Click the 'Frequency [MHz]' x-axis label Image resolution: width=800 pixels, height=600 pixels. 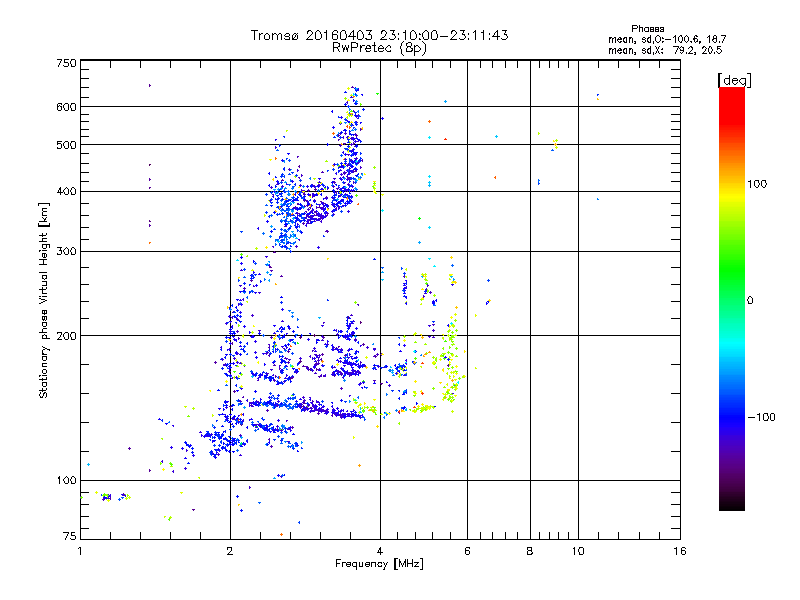click(x=379, y=564)
